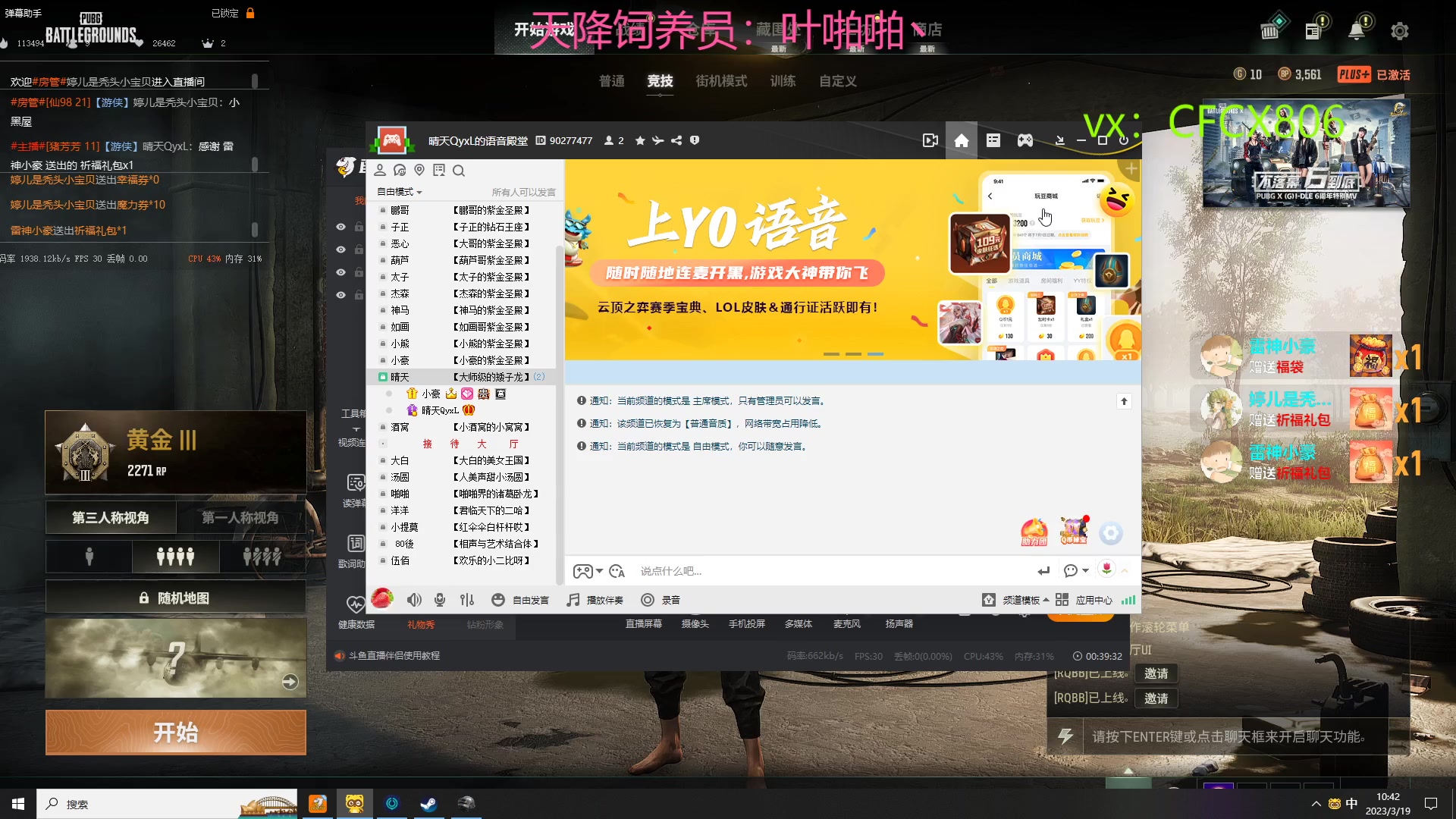Click the speaker volume icon in YY bottom bar
The image size is (1456, 819).
[x=414, y=599]
